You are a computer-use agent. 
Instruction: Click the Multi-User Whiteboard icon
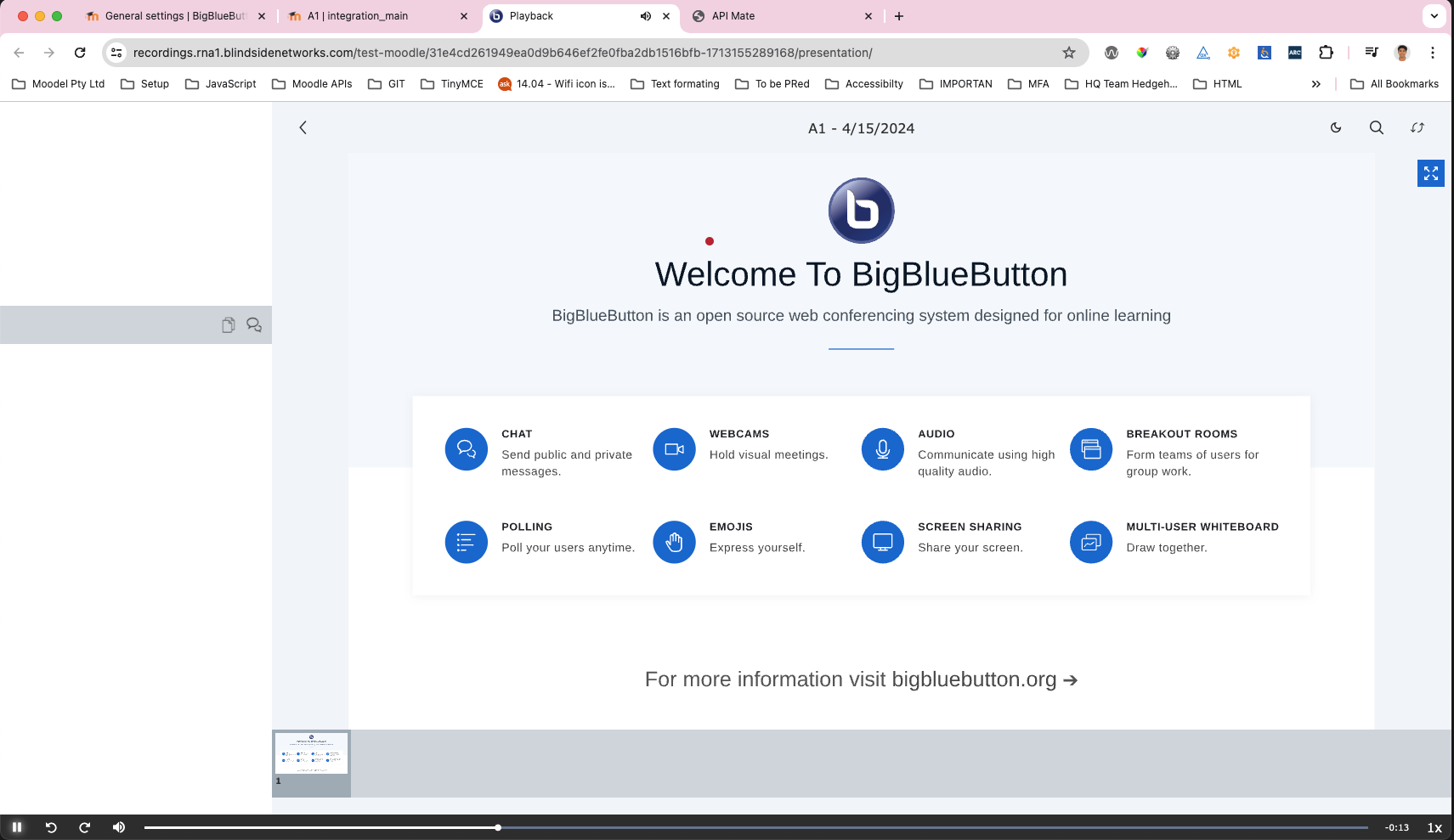coord(1091,542)
